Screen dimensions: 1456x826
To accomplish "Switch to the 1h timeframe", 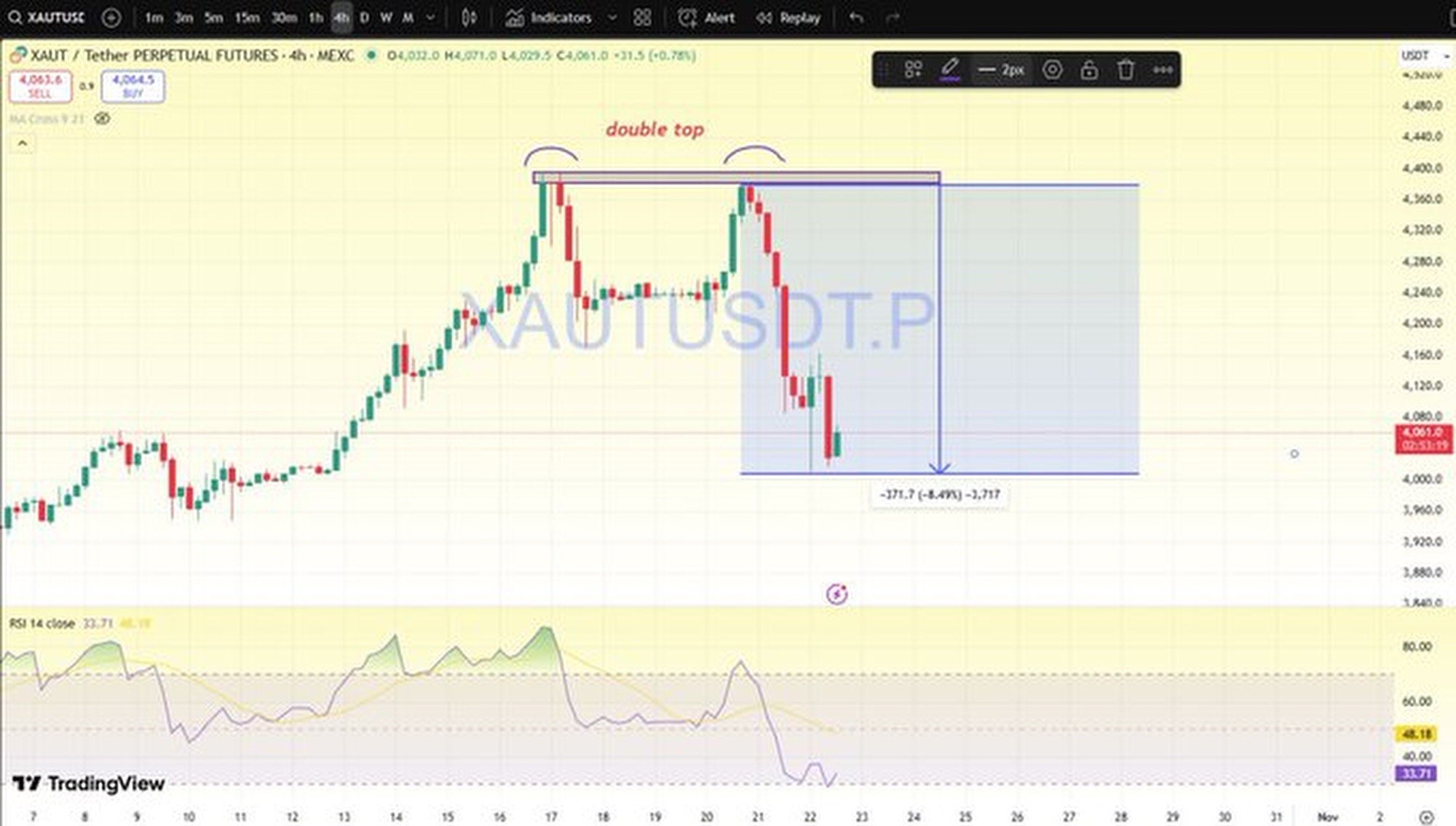I will click(315, 17).
